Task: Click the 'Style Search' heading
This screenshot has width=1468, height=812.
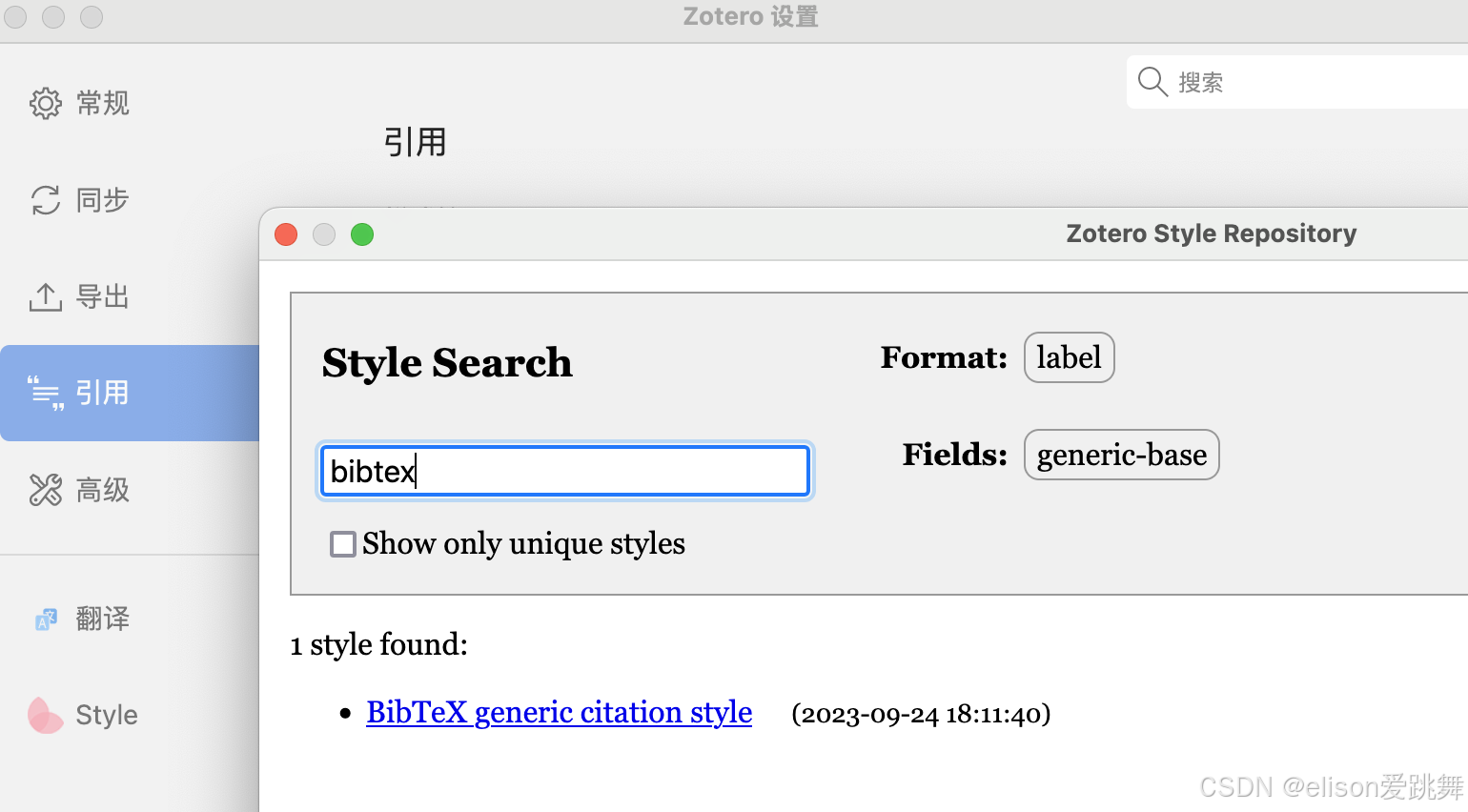Action: point(447,363)
